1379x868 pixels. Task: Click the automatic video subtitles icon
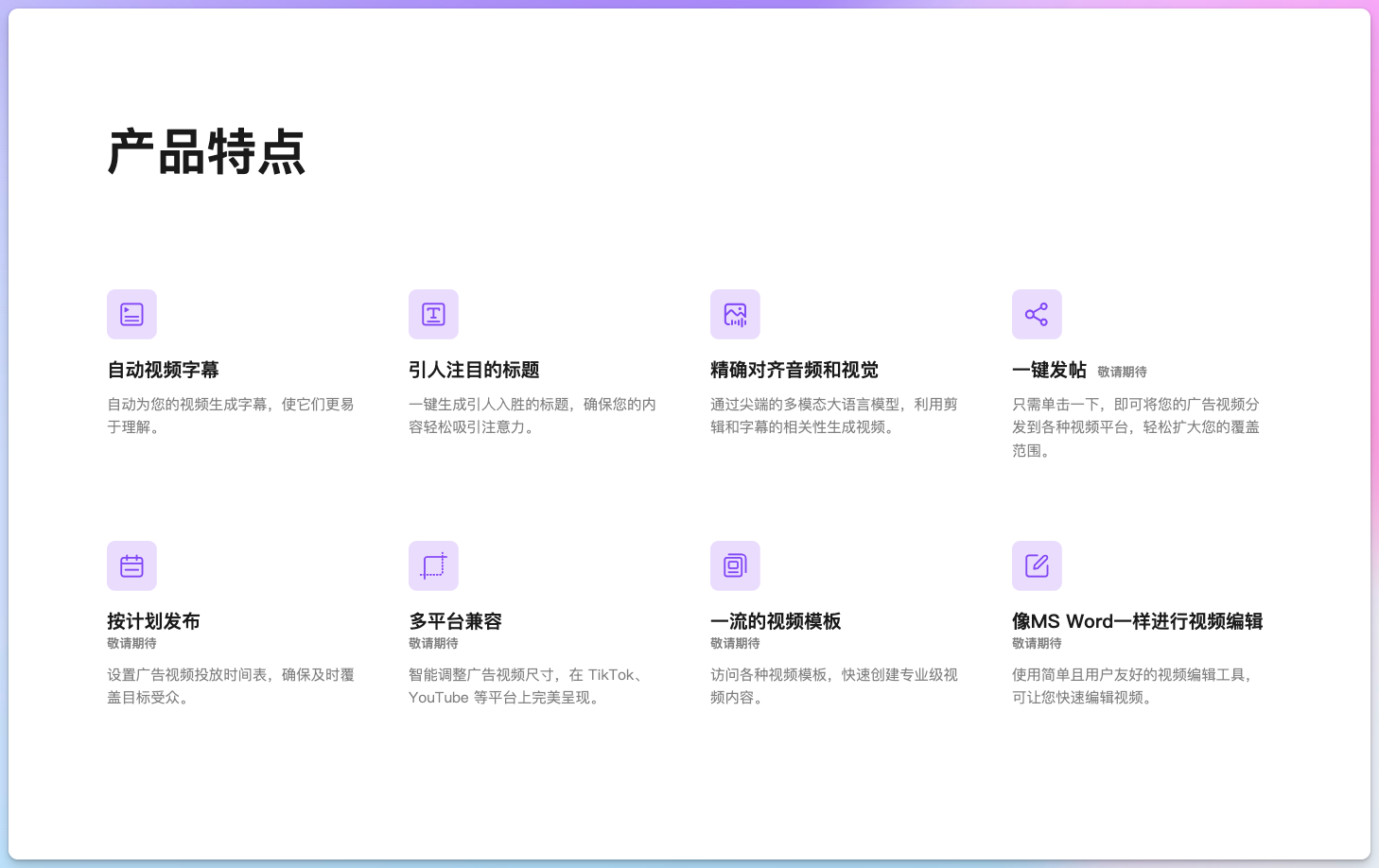point(131,314)
